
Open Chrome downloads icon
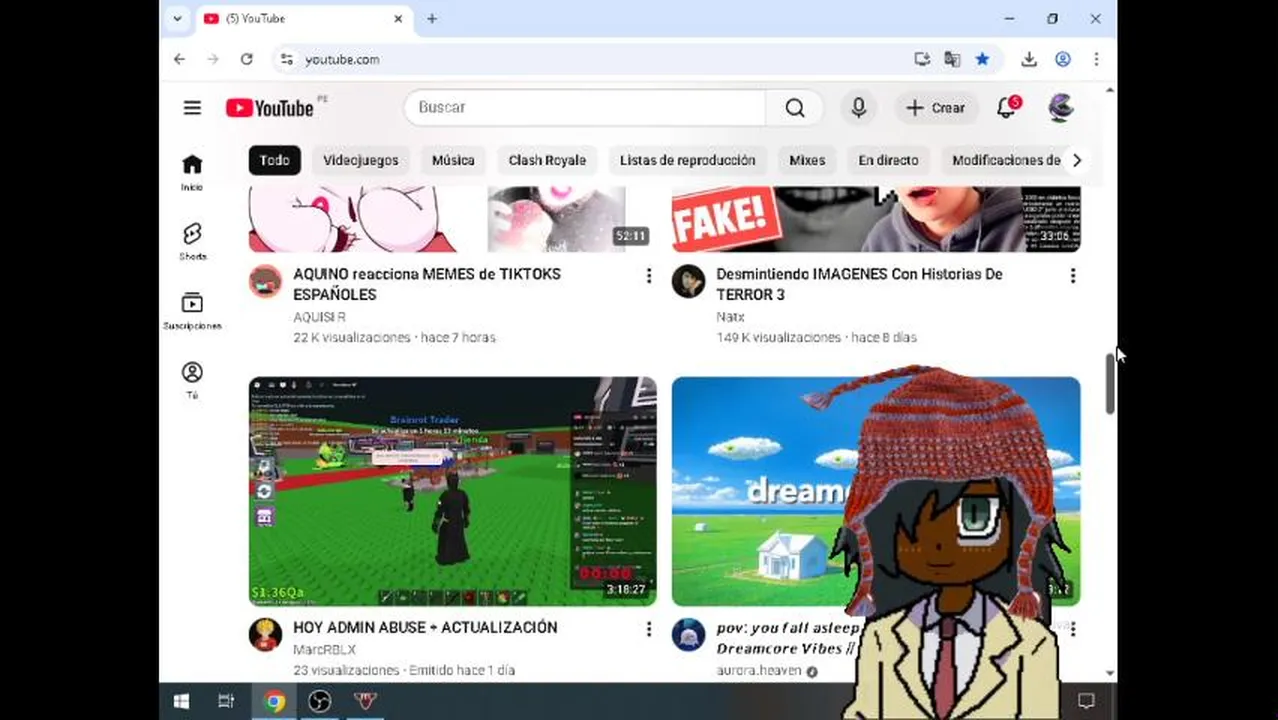(1028, 60)
